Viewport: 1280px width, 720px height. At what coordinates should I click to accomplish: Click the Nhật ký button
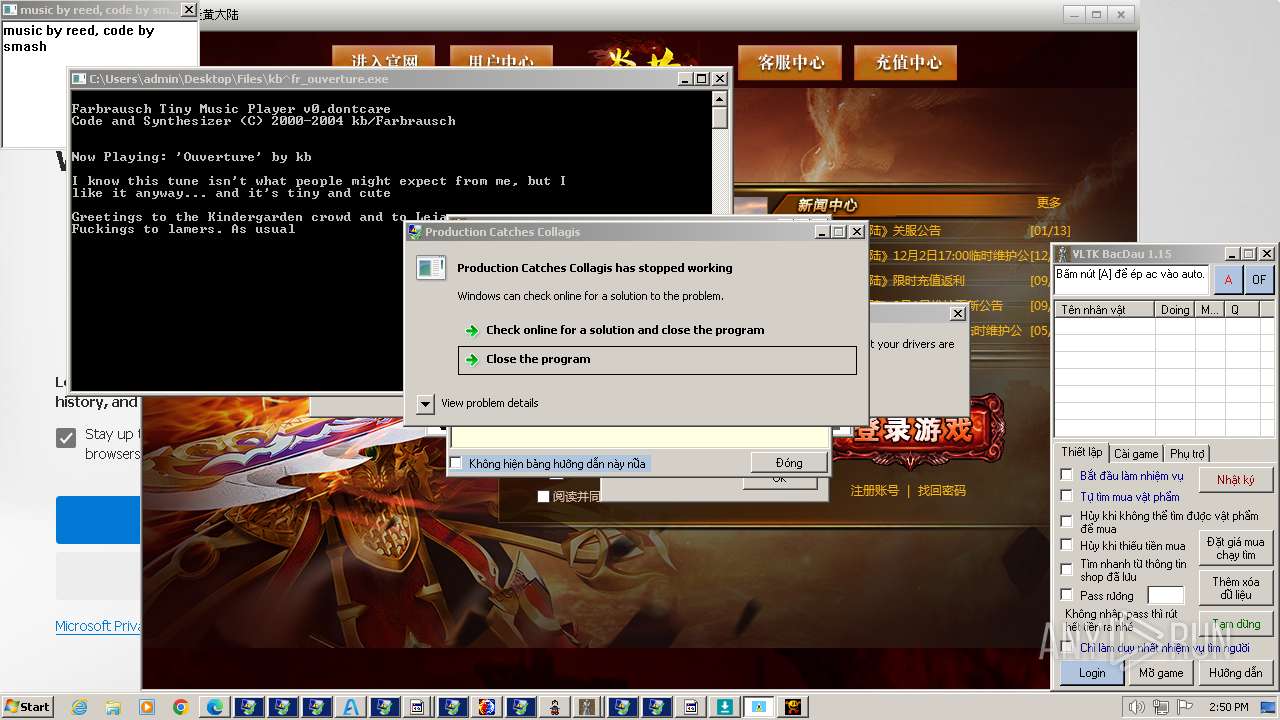[1236, 480]
